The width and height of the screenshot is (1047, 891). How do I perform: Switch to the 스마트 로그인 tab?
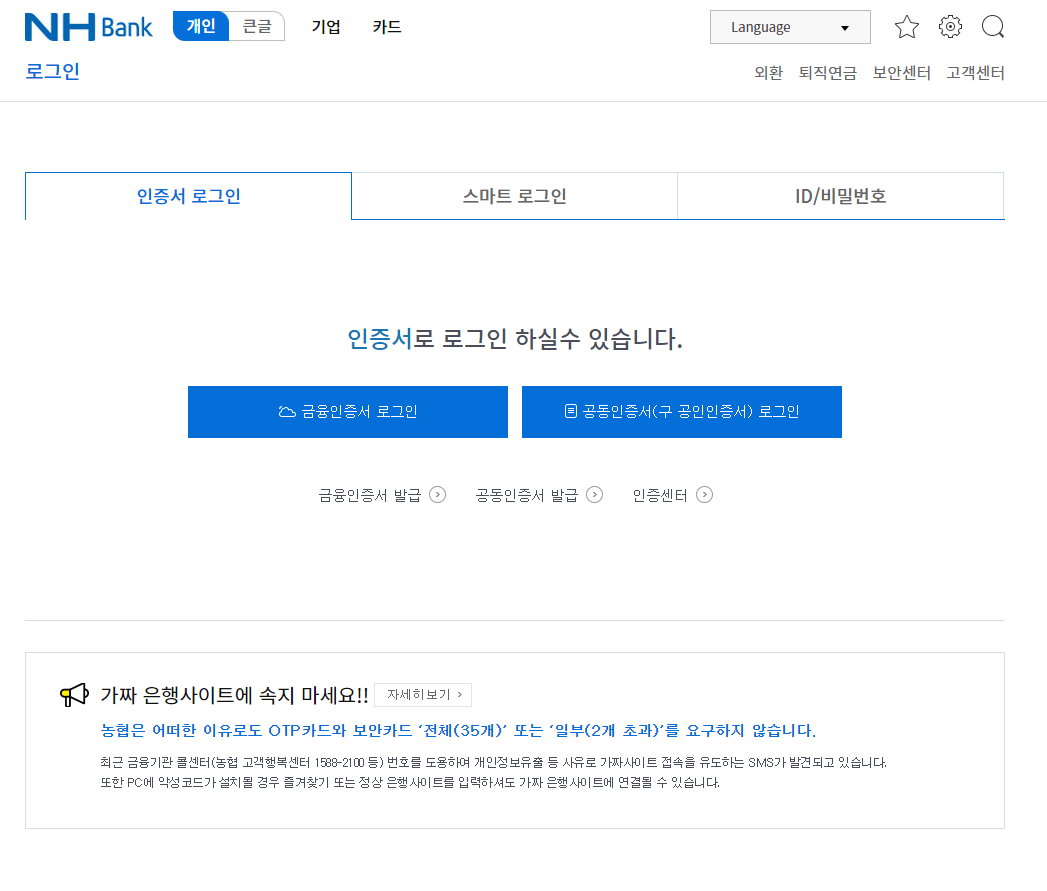pos(514,196)
